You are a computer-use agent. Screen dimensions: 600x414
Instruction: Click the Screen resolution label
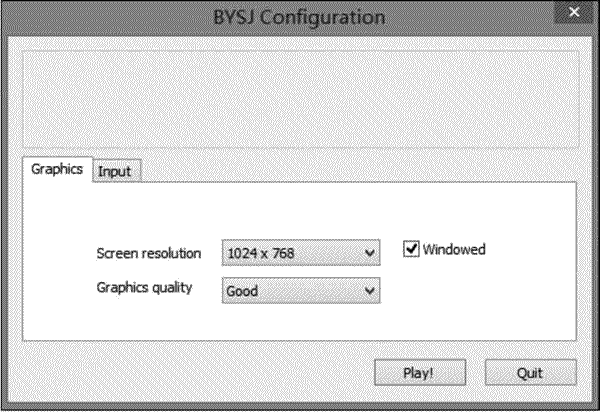click(149, 252)
